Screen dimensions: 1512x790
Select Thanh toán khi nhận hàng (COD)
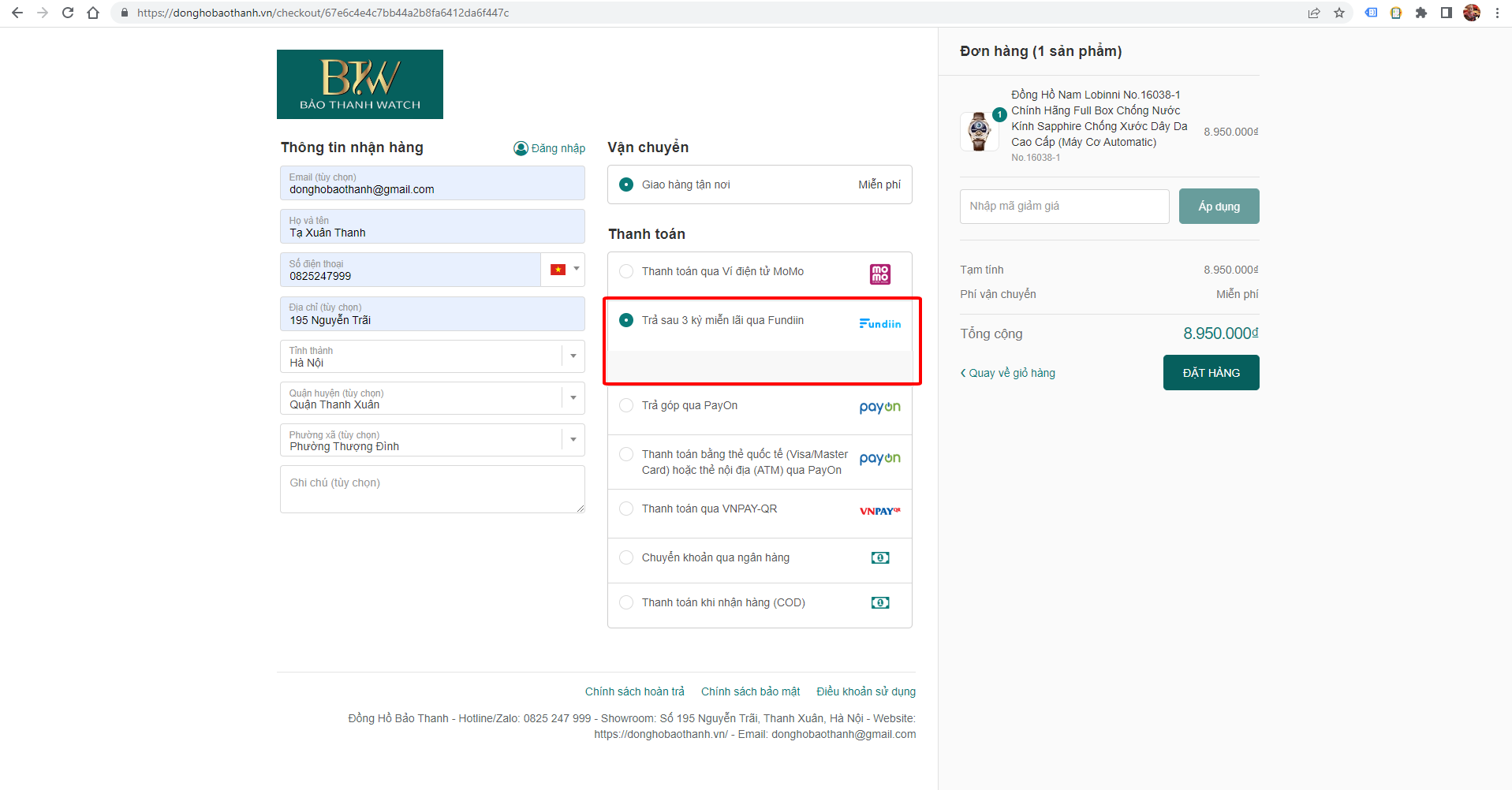pos(626,602)
